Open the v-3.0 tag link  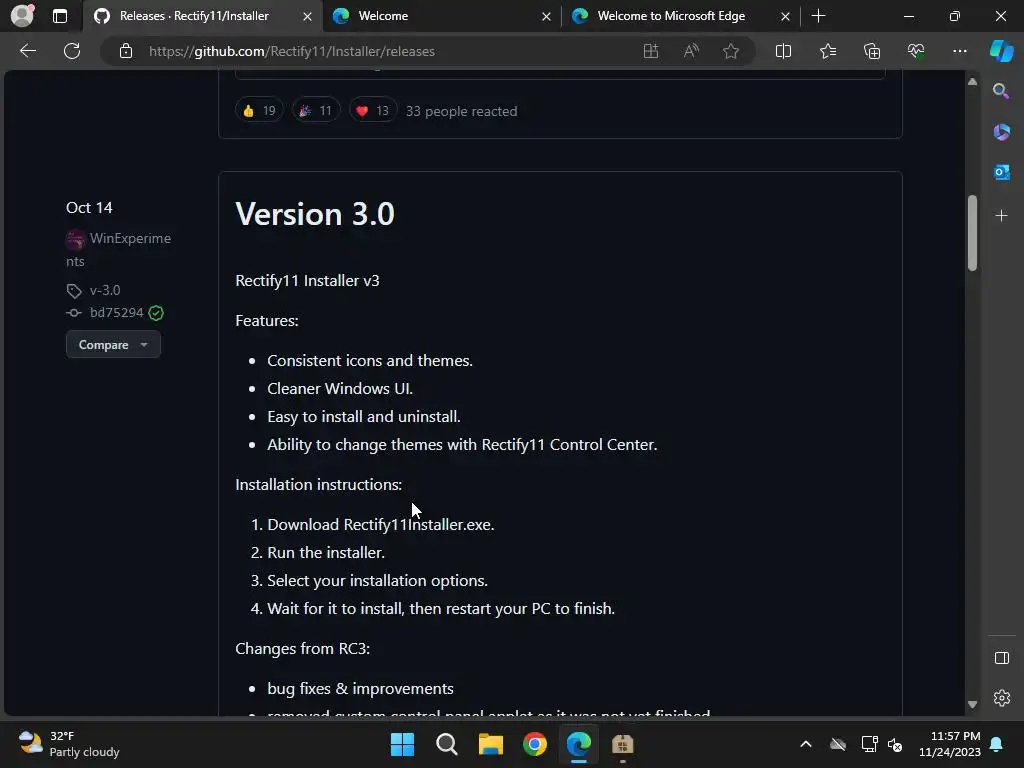(x=104, y=290)
